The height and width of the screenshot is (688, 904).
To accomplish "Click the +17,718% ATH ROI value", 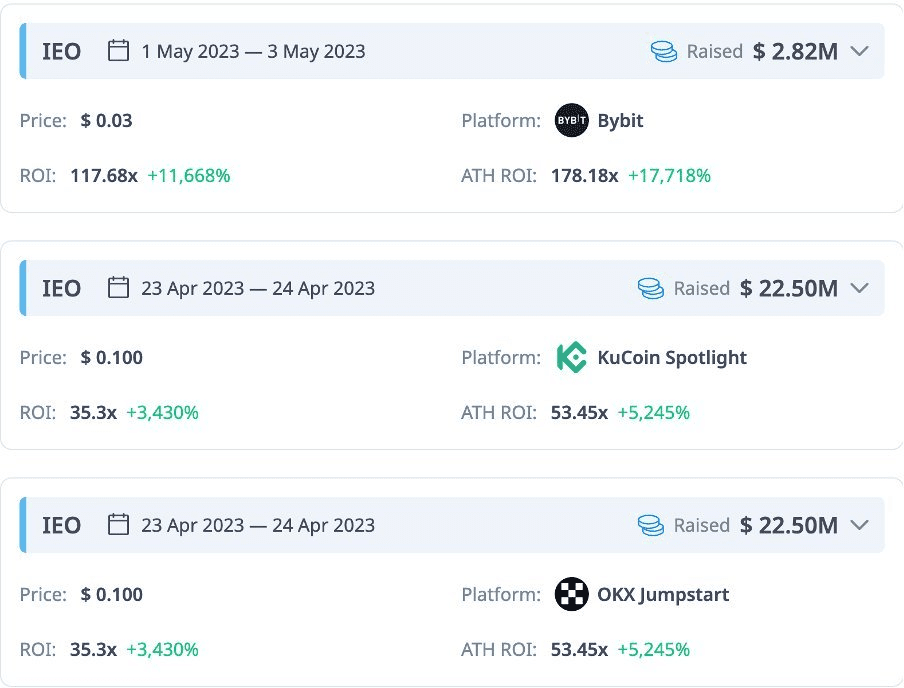I will 669,176.
